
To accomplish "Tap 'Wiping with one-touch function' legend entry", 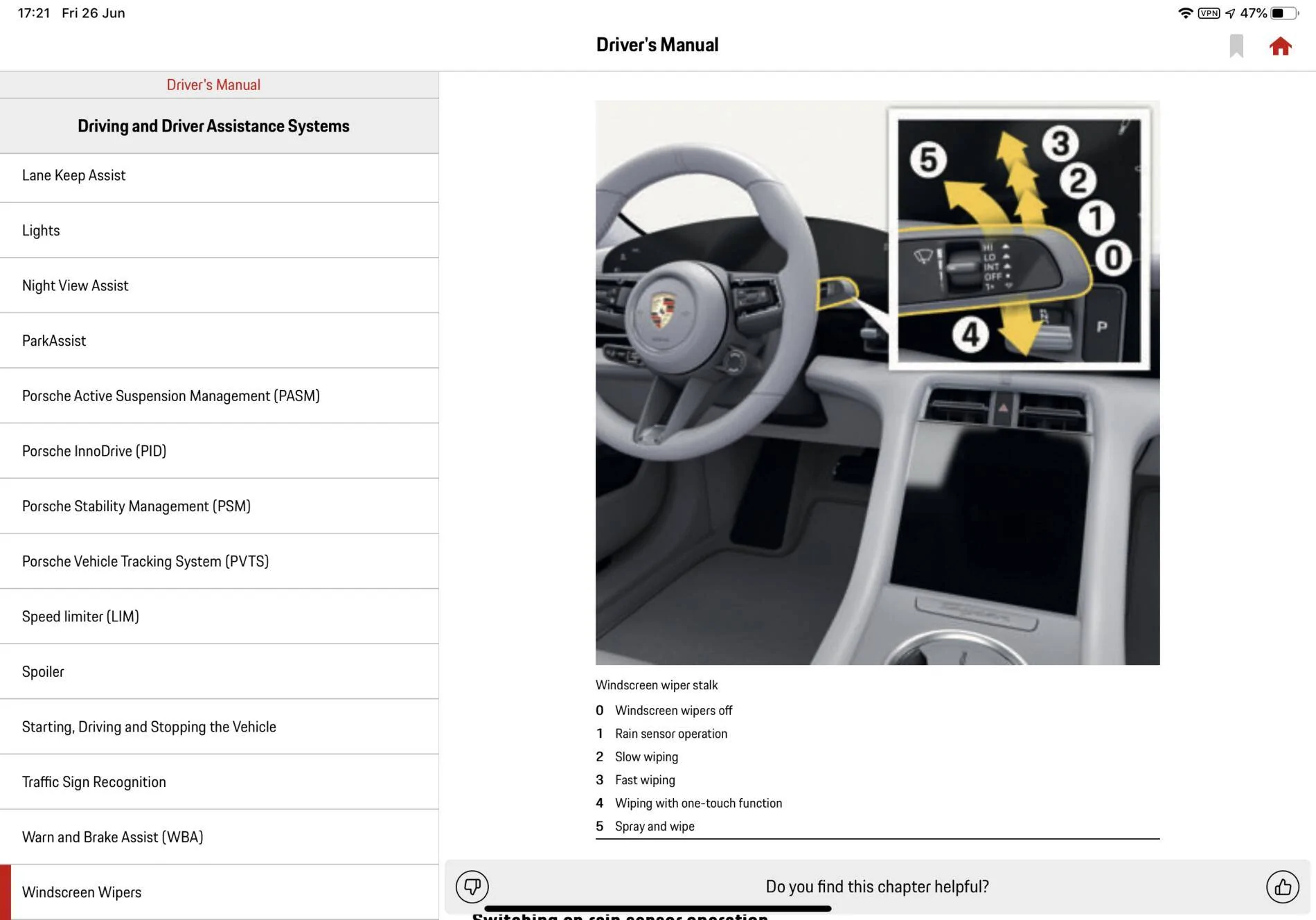I will tap(698, 804).
